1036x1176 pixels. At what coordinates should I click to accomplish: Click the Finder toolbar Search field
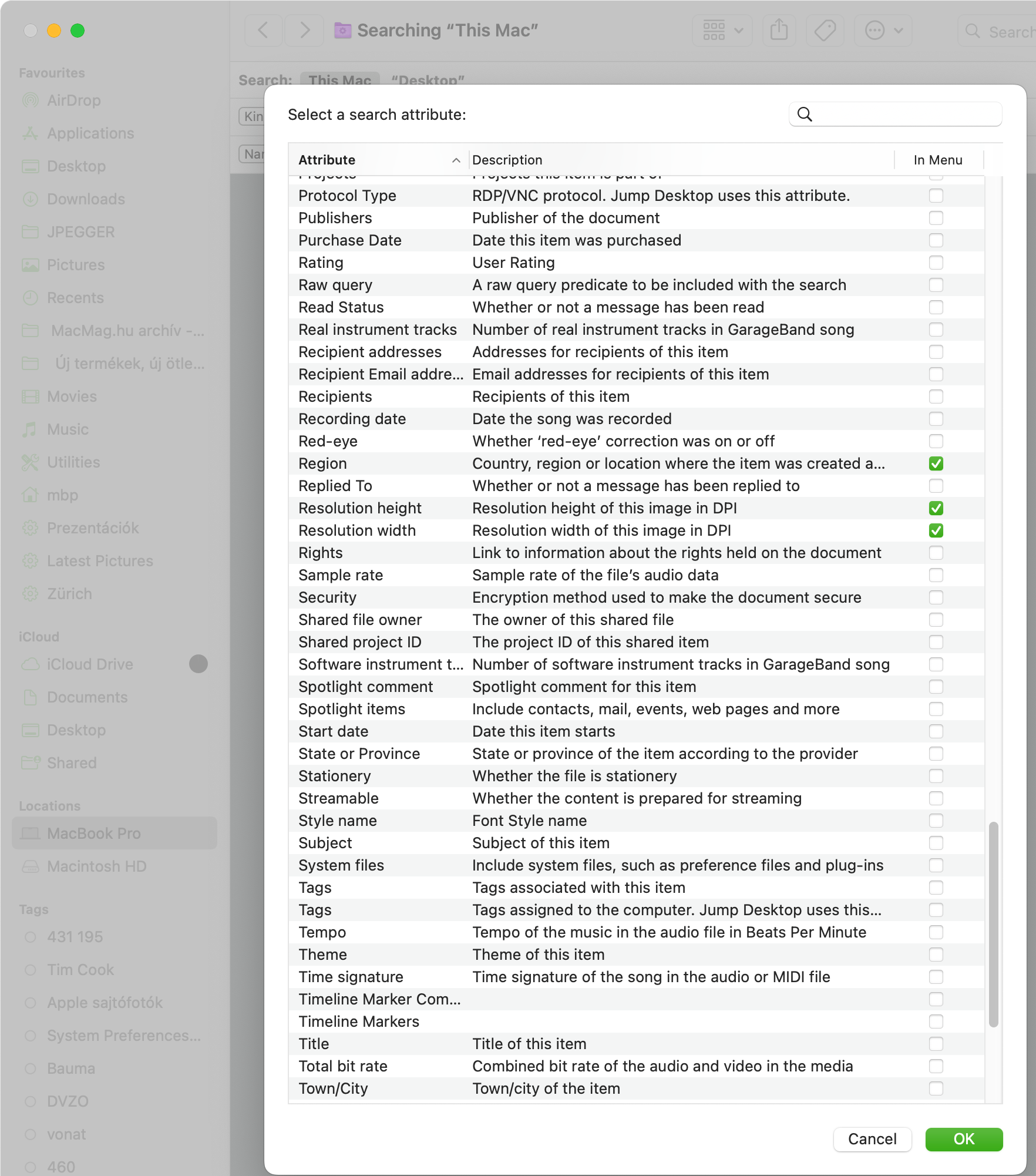click(x=998, y=31)
